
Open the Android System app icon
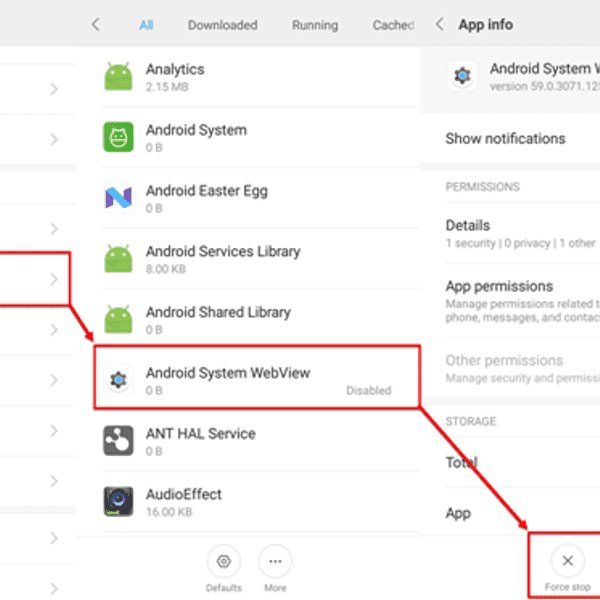pyautogui.click(x=118, y=137)
